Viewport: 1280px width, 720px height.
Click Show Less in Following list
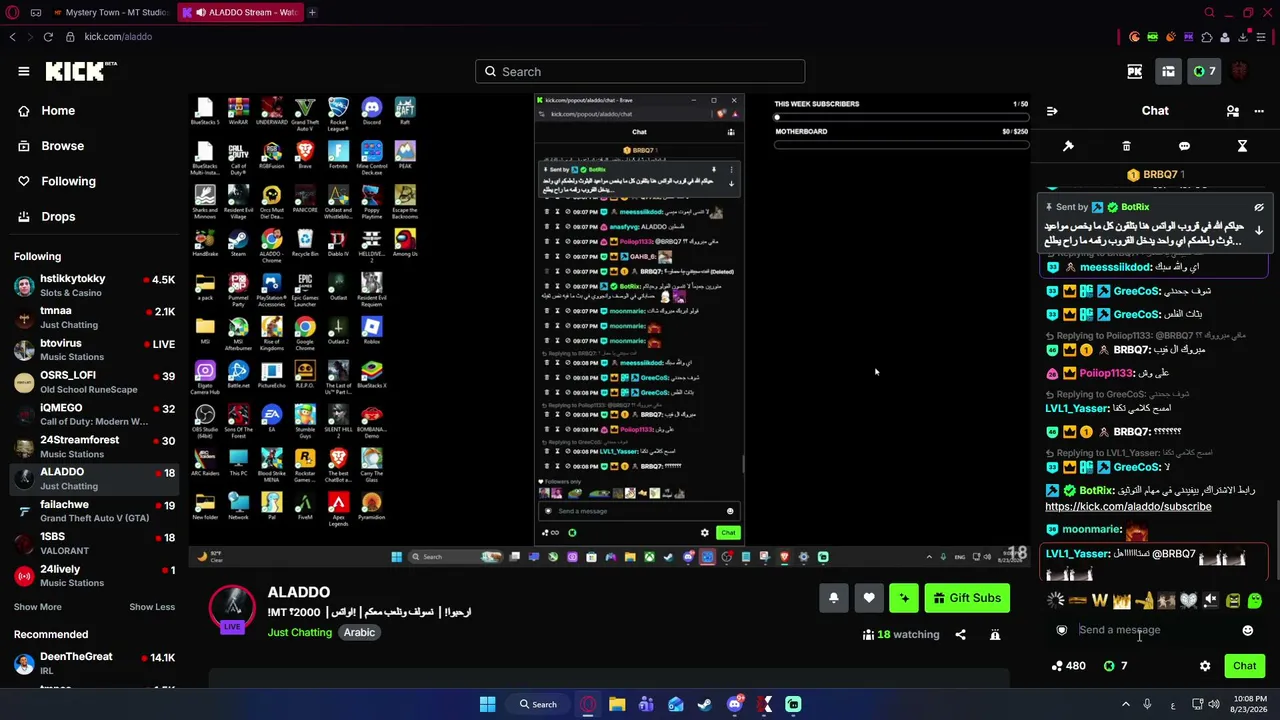click(152, 607)
